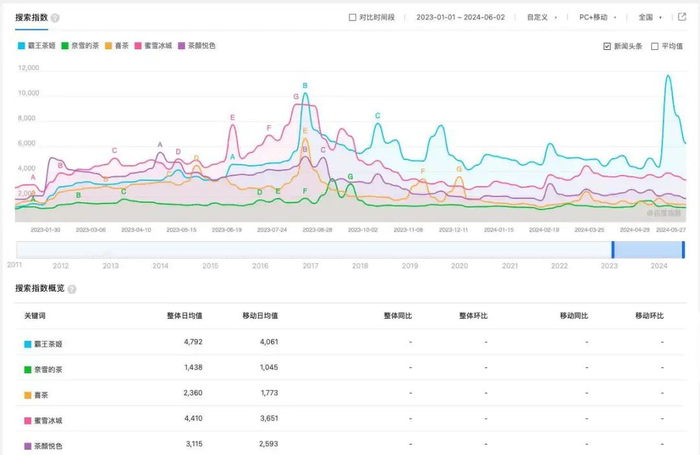
Task: Toggle the 奈雪的茶 green legend item
Action: click(80, 46)
